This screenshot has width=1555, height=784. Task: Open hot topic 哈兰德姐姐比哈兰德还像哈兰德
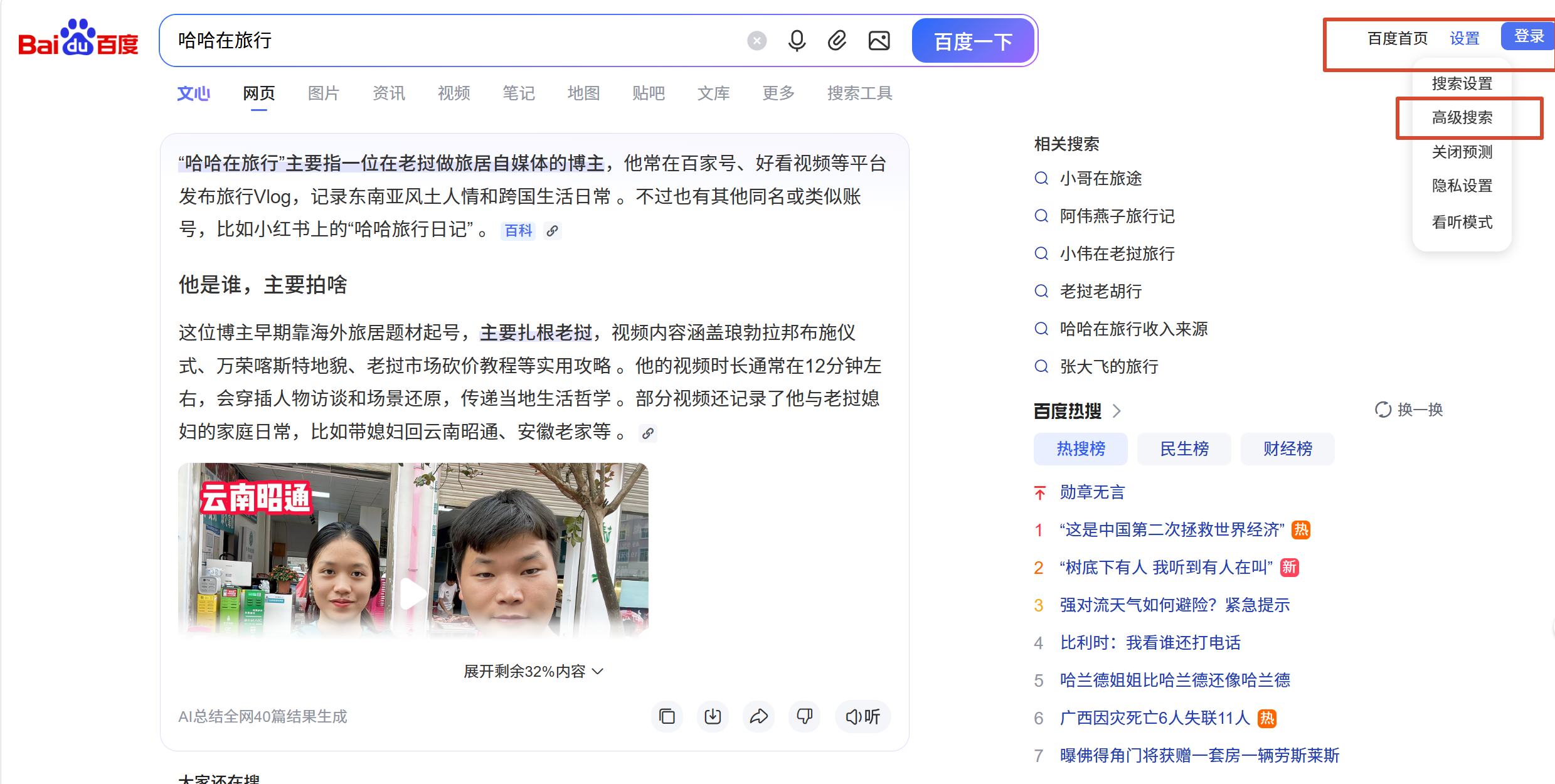pos(1175,681)
